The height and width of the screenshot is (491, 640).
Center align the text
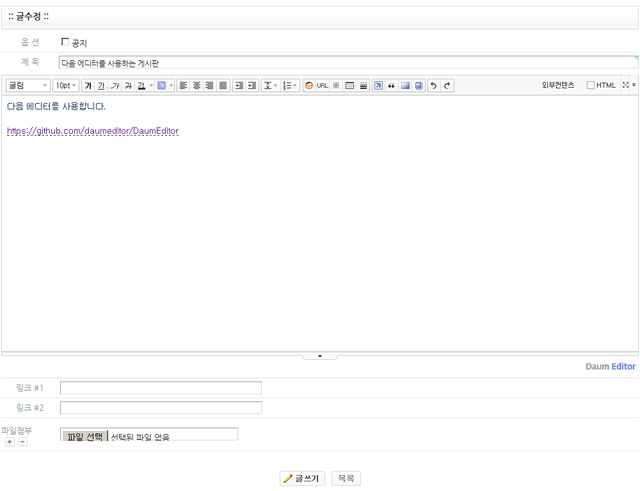click(x=196, y=86)
